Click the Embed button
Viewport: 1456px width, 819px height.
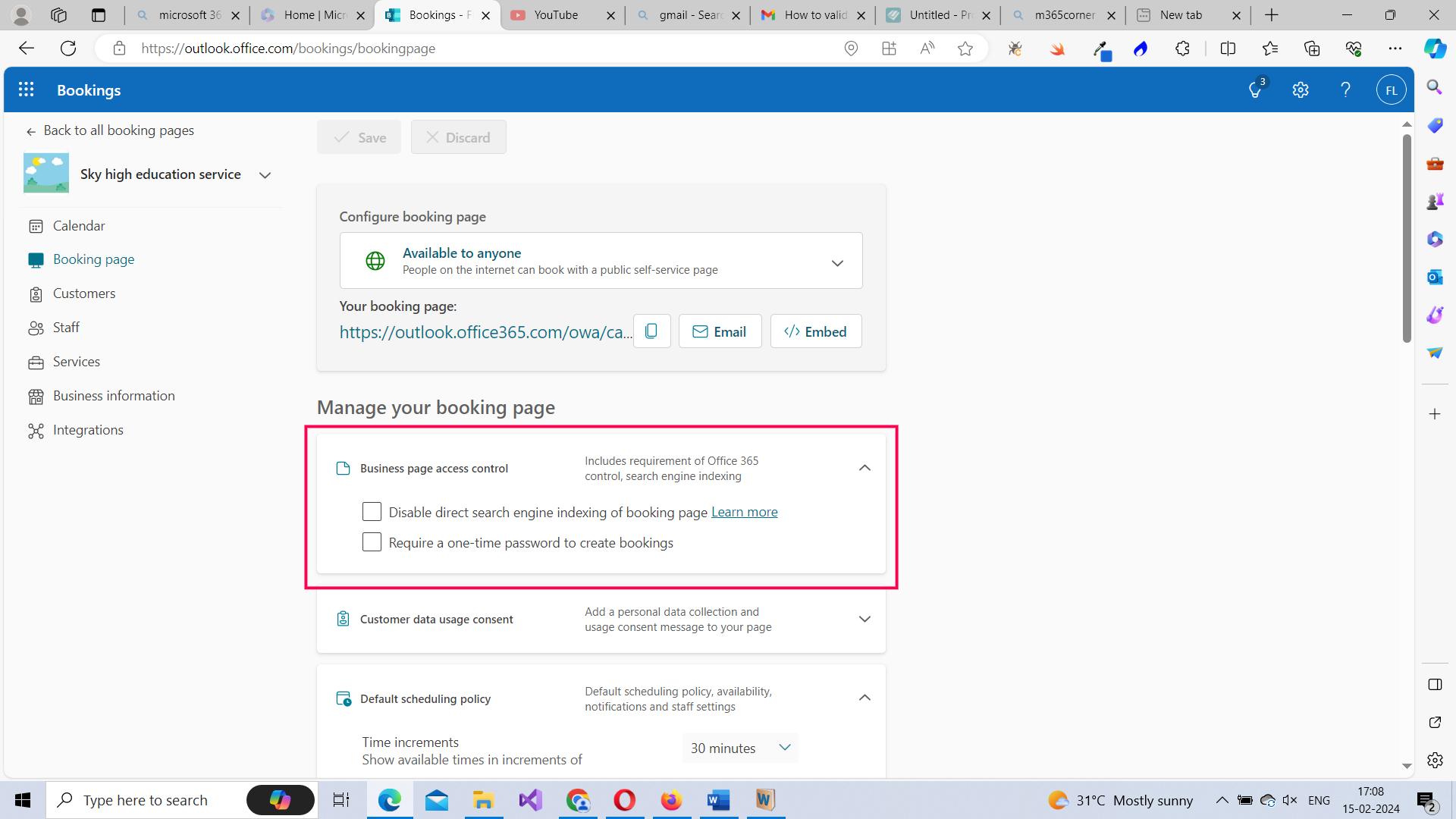coord(815,331)
